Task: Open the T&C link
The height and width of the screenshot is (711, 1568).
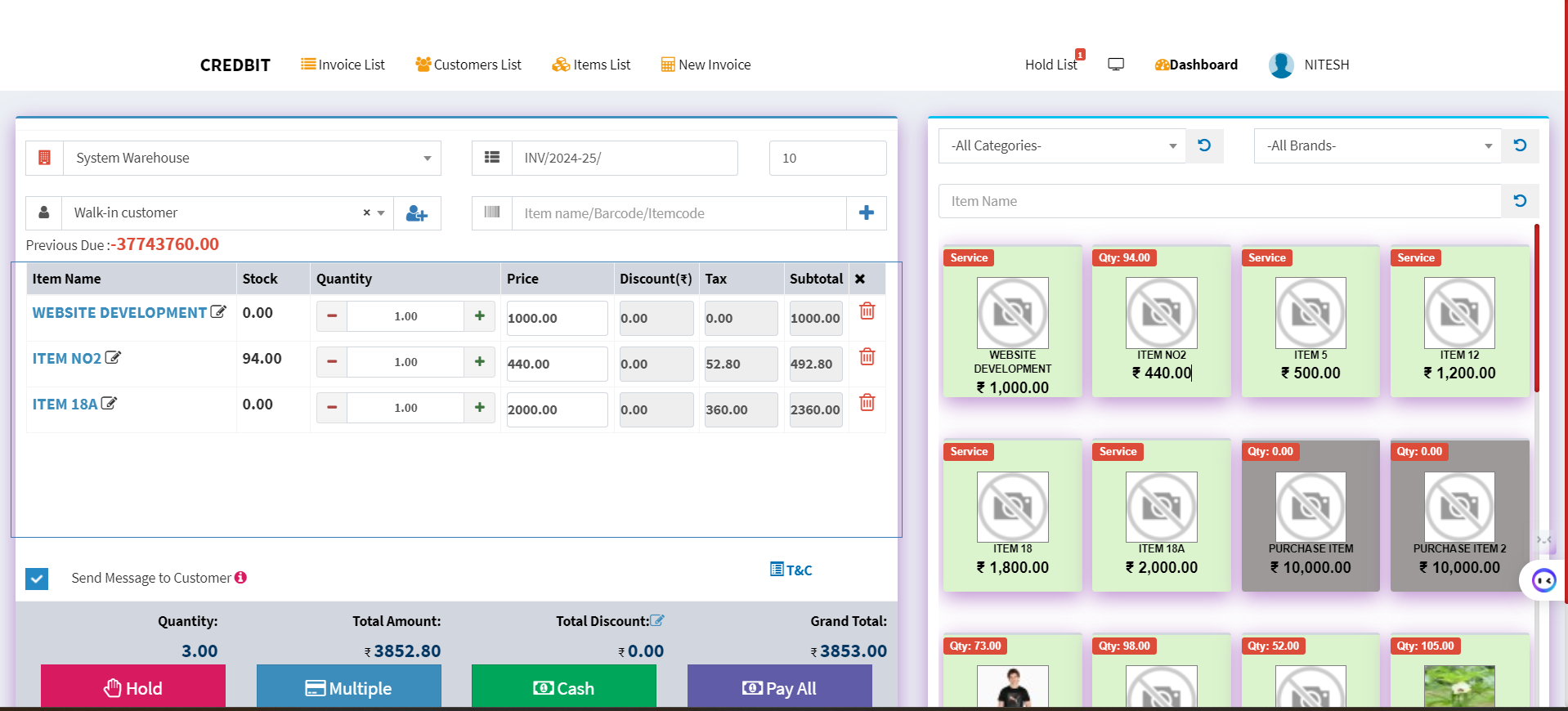Action: pos(791,570)
